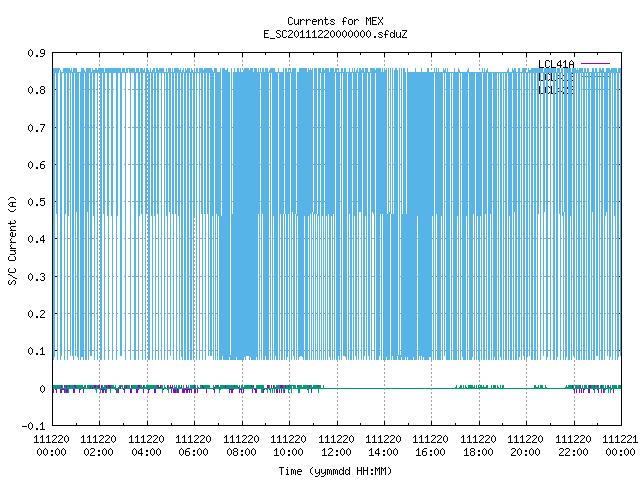Click the y-axis tick value "0.6"
This screenshot has width=640, height=480.
tap(36, 165)
